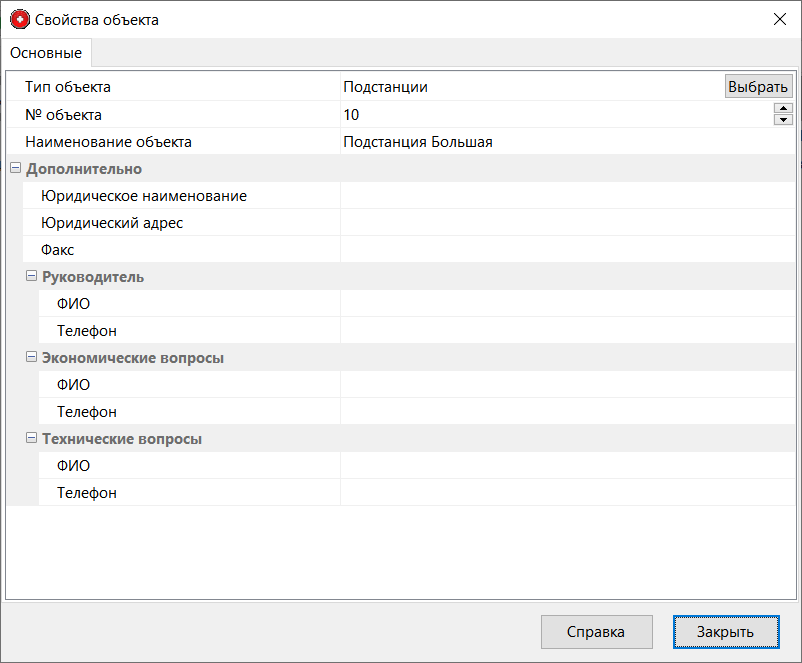Click the red app icon in title bar
The image size is (802, 663).
coord(20,20)
